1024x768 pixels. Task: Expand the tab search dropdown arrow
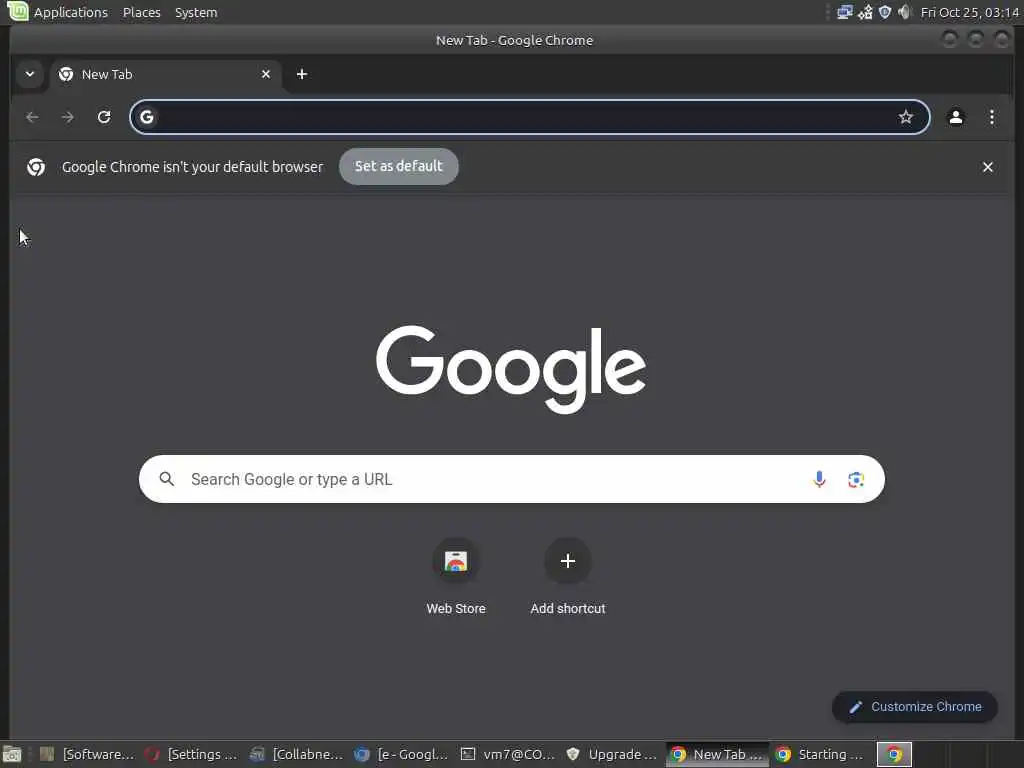coord(29,74)
